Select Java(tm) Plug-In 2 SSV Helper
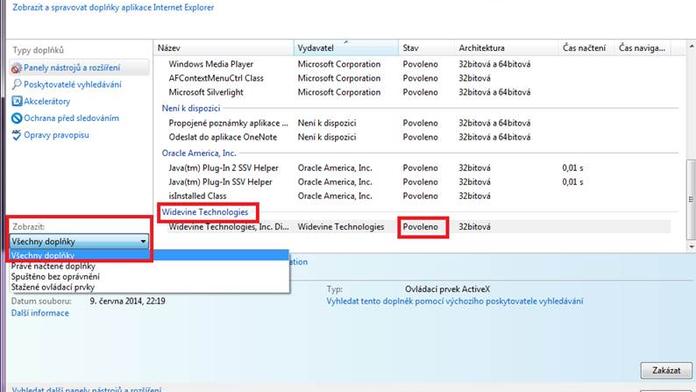The height and width of the screenshot is (392, 696). [x=223, y=168]
